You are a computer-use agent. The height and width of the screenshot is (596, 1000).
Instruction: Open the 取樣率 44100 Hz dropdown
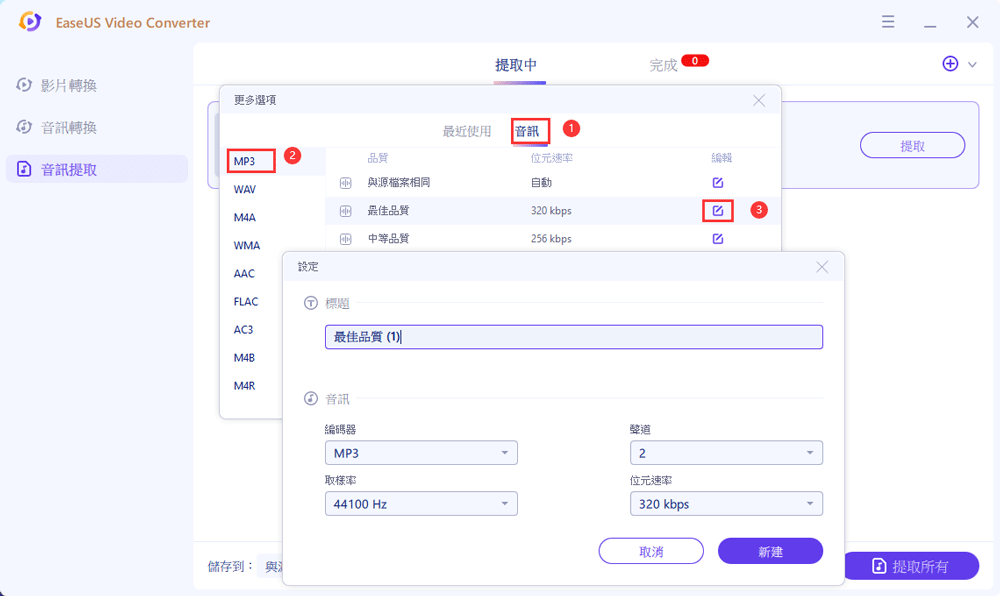pos(421,504)
